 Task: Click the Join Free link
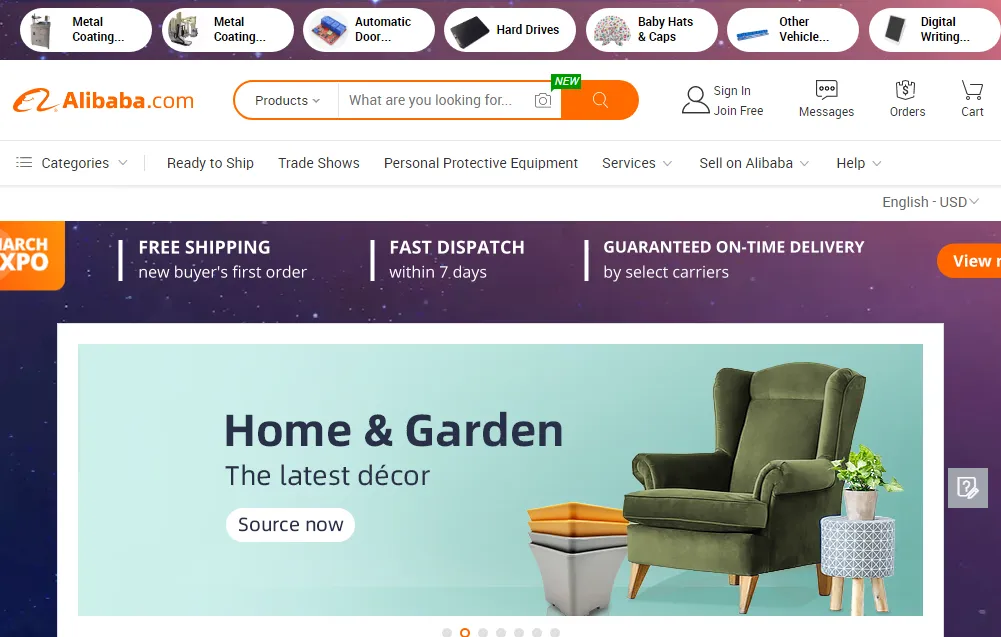[x=738, y=110]
